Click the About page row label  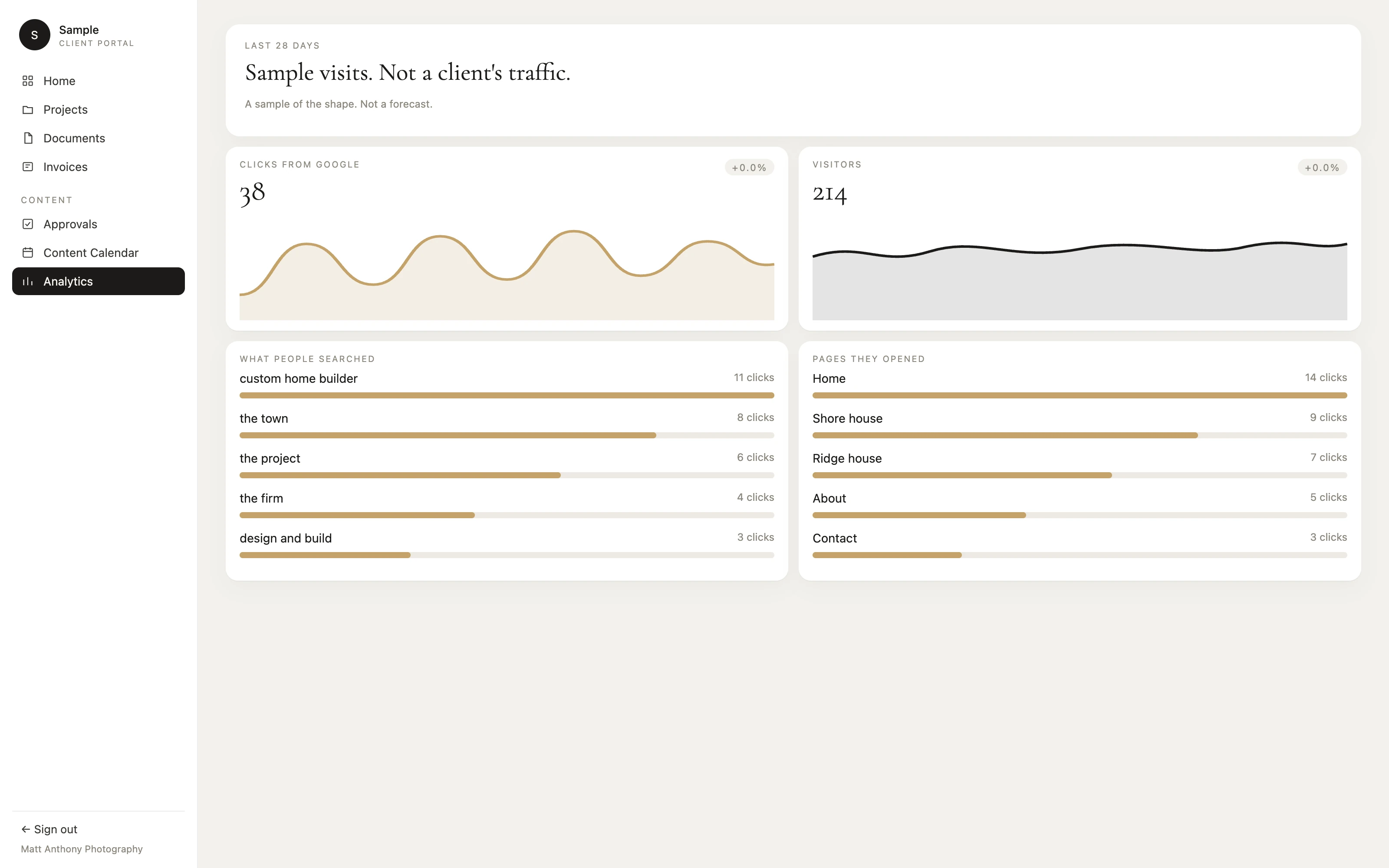829,498
